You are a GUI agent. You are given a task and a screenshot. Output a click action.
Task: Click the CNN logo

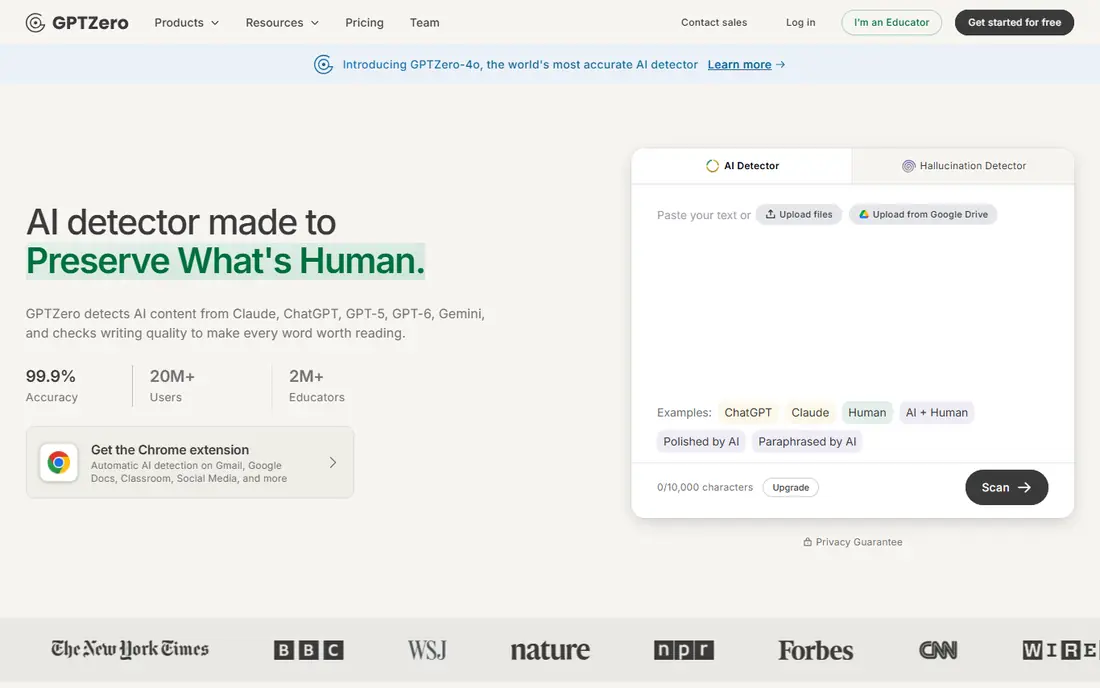(x=938, y=650)
